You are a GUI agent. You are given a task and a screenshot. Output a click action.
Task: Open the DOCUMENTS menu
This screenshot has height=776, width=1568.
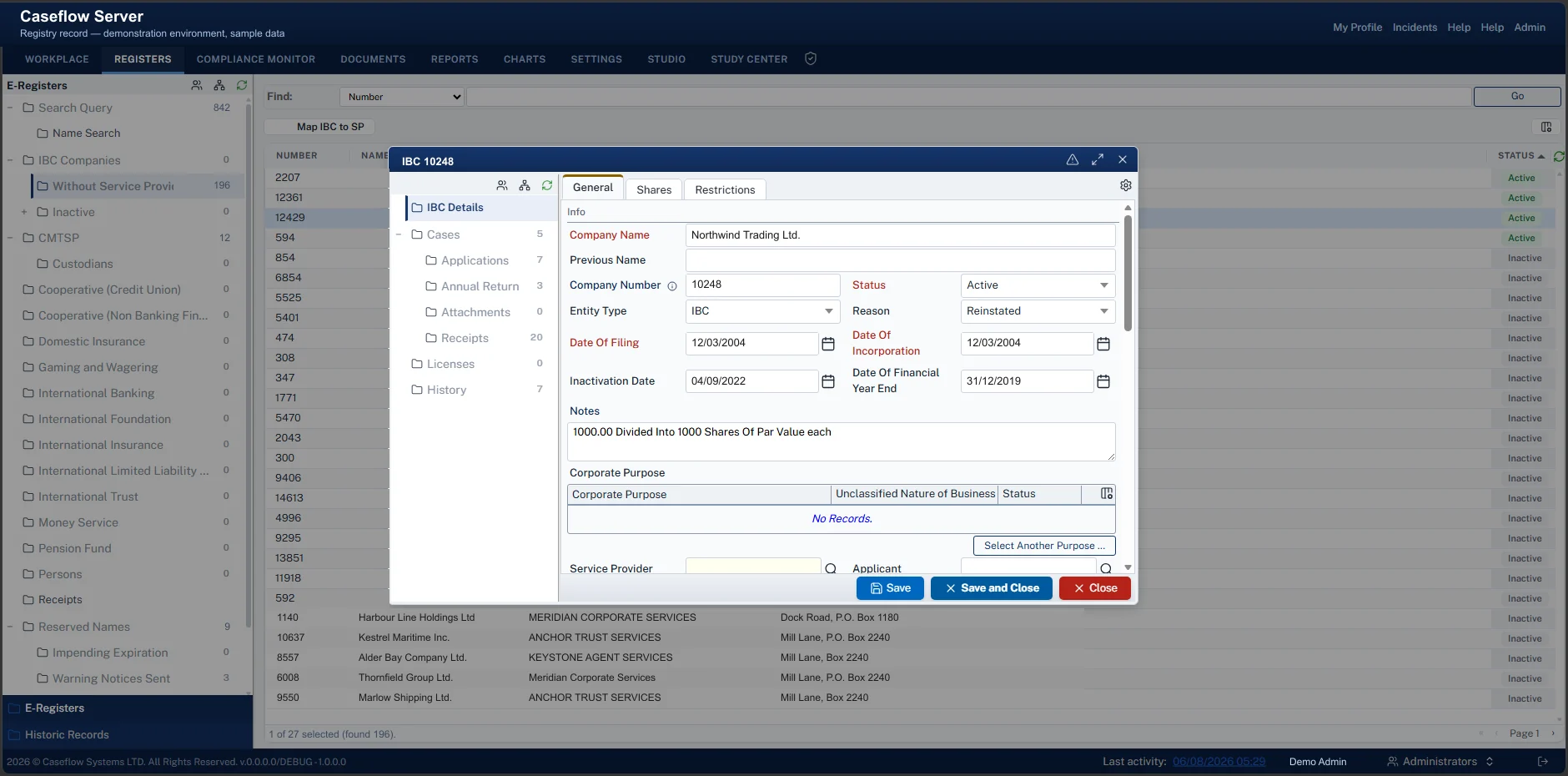click(x=373, y=59)
